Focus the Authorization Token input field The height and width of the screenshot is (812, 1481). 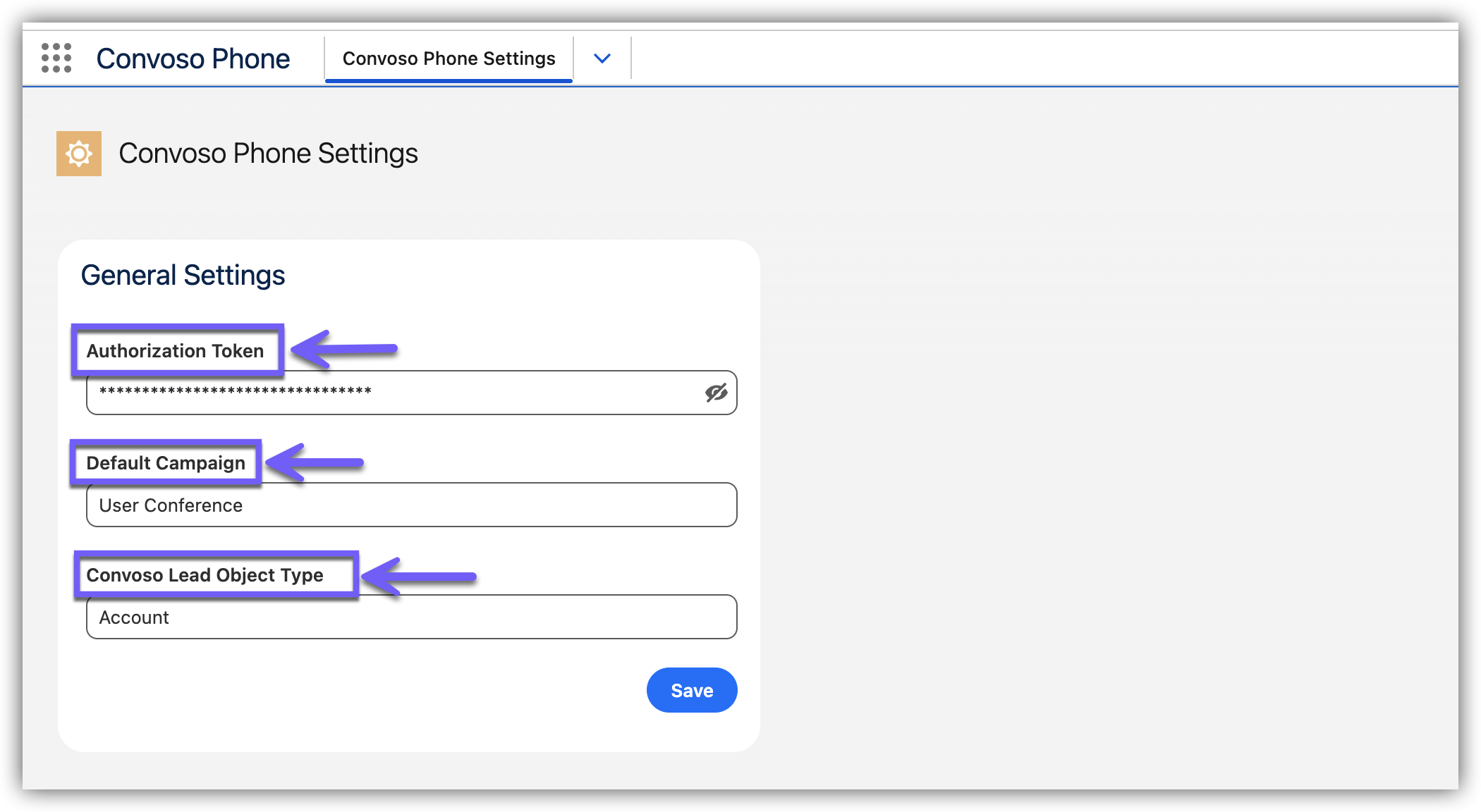click(522, 393)
